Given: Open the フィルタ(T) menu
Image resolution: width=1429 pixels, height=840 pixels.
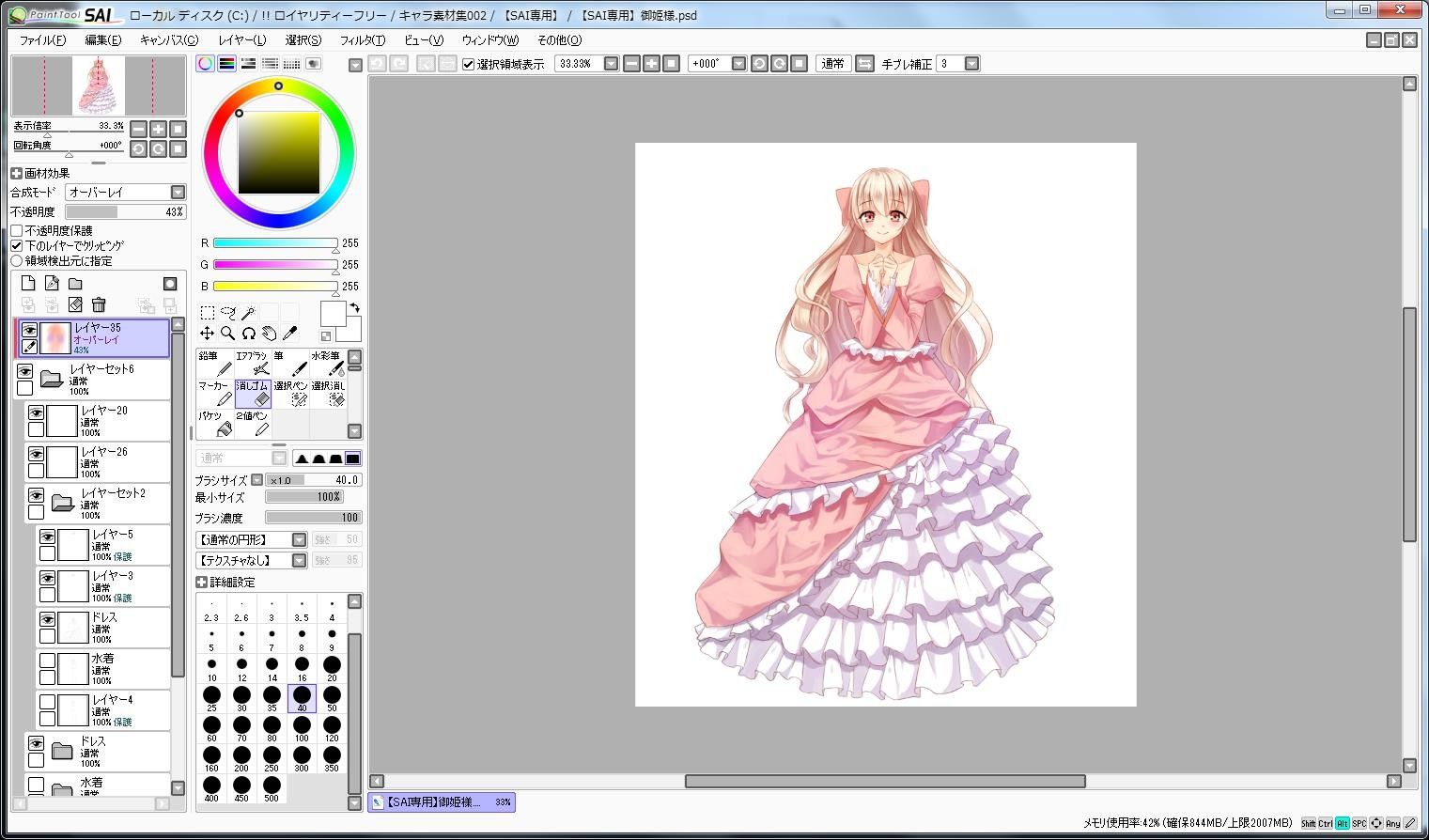Looking at the screenshot, I should click(363, 40).
